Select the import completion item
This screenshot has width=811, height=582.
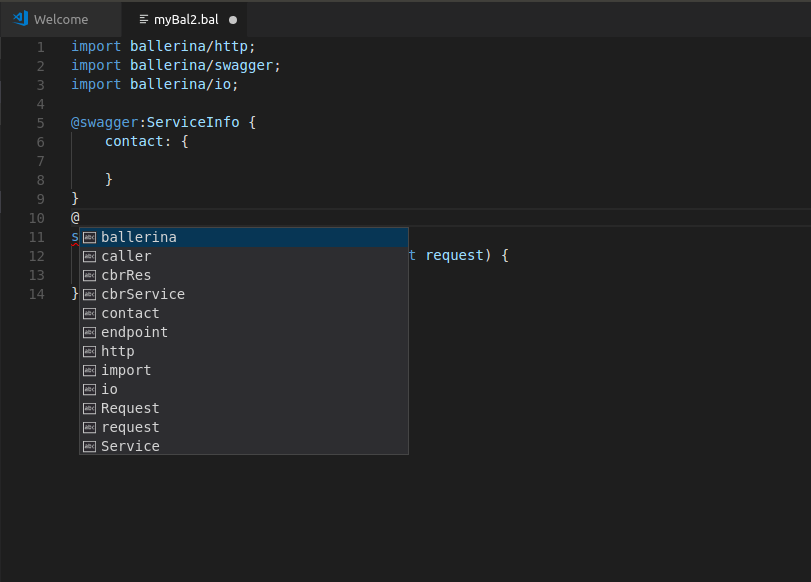click(244, 370)
